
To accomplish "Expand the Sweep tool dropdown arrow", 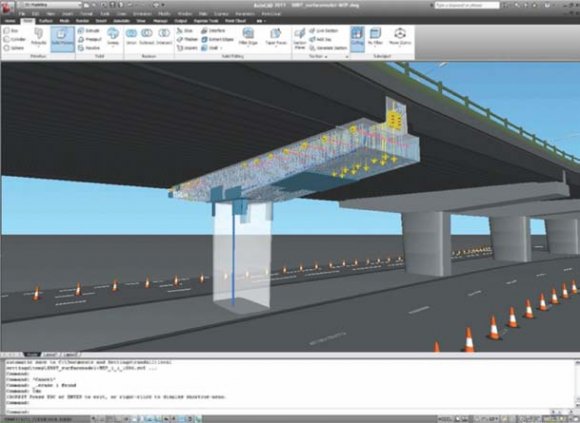I will [113, 47].
